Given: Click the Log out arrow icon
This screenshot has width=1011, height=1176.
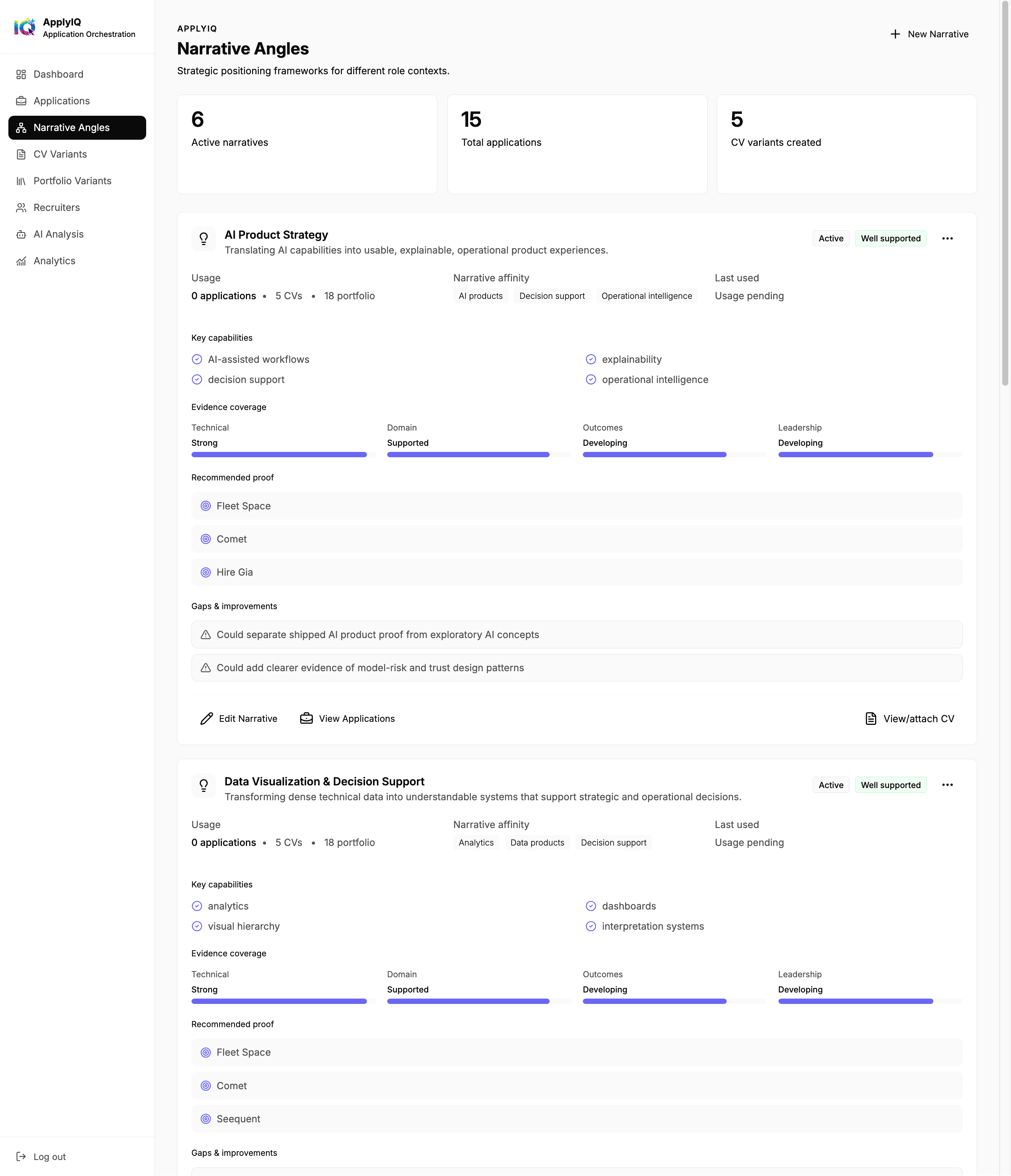Looking at the screenshot, I should point(21,1157).
